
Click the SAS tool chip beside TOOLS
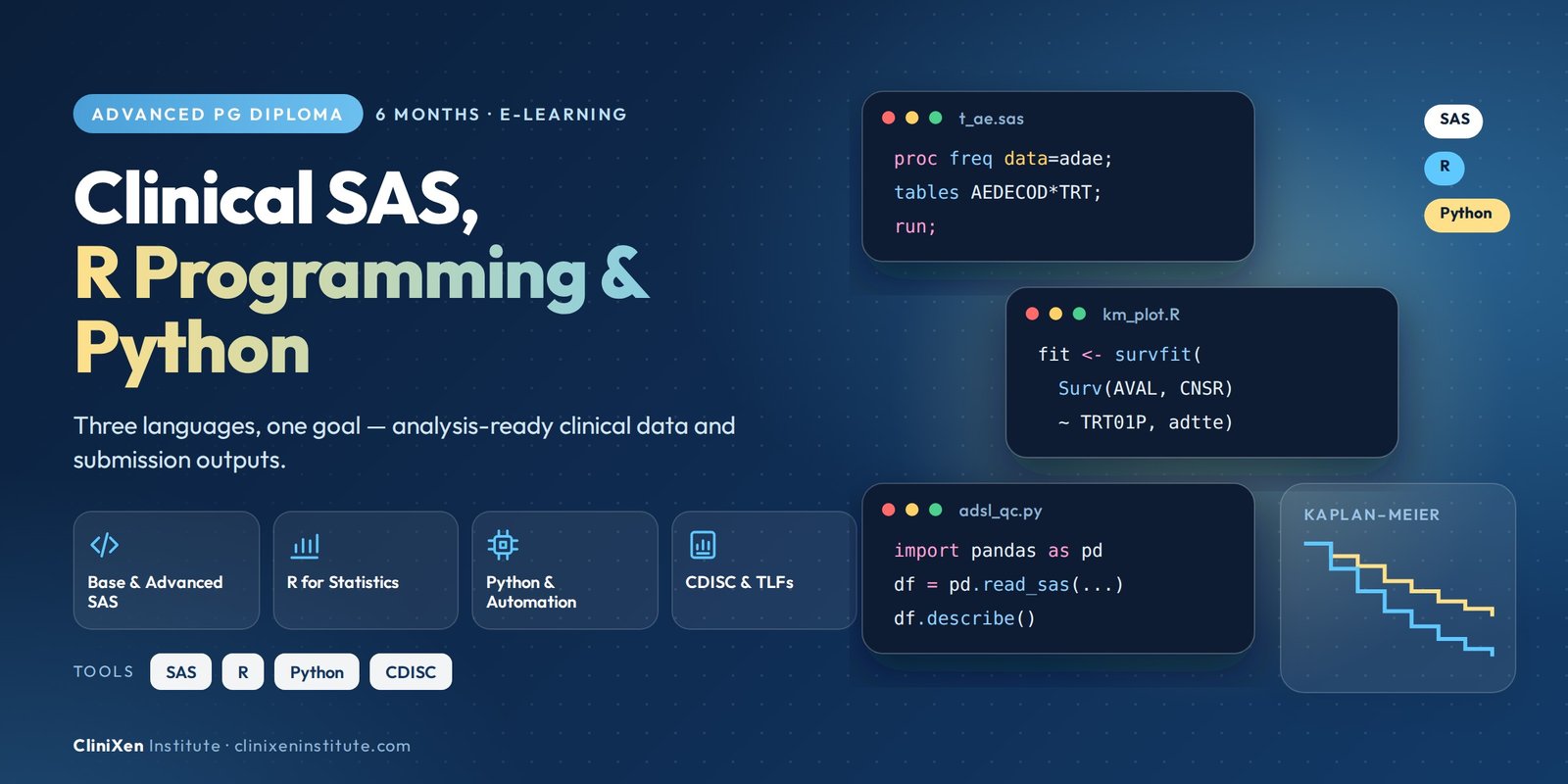tap(180, 672)
